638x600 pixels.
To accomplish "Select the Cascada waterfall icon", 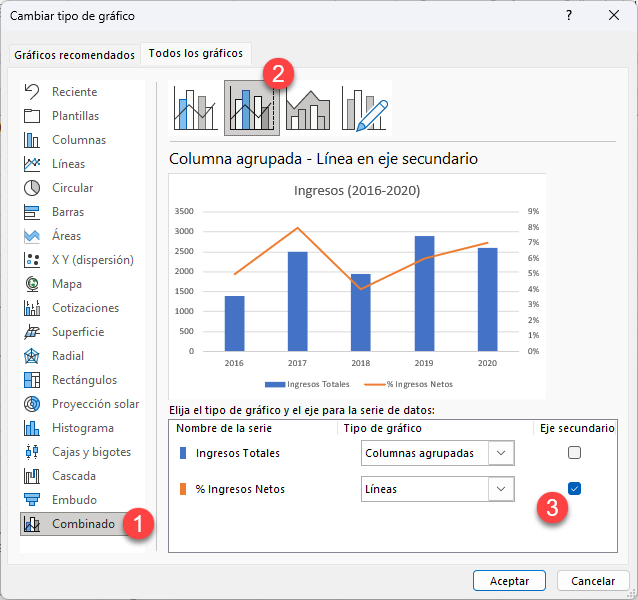I will [x=32, y=476].
